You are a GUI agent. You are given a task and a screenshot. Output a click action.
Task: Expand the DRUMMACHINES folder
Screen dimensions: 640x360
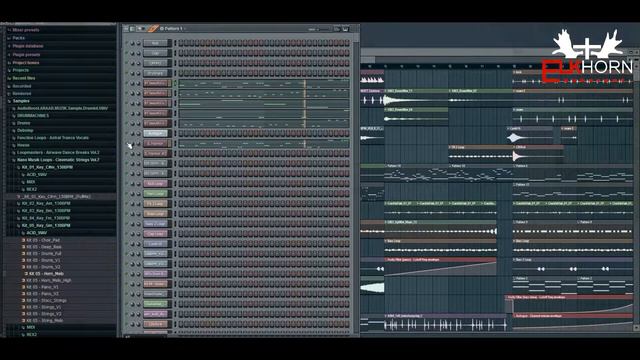click(x=13, y=116)
